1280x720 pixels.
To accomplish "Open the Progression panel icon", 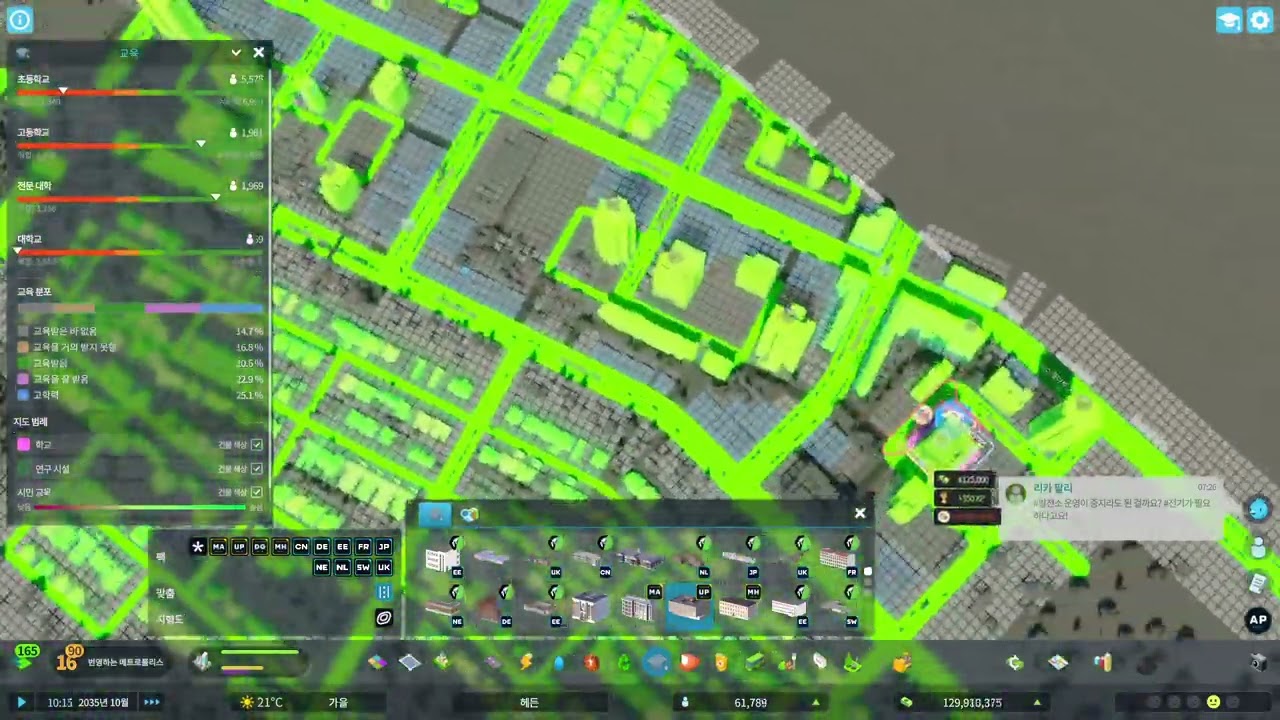I will (x=1016, y=662).
